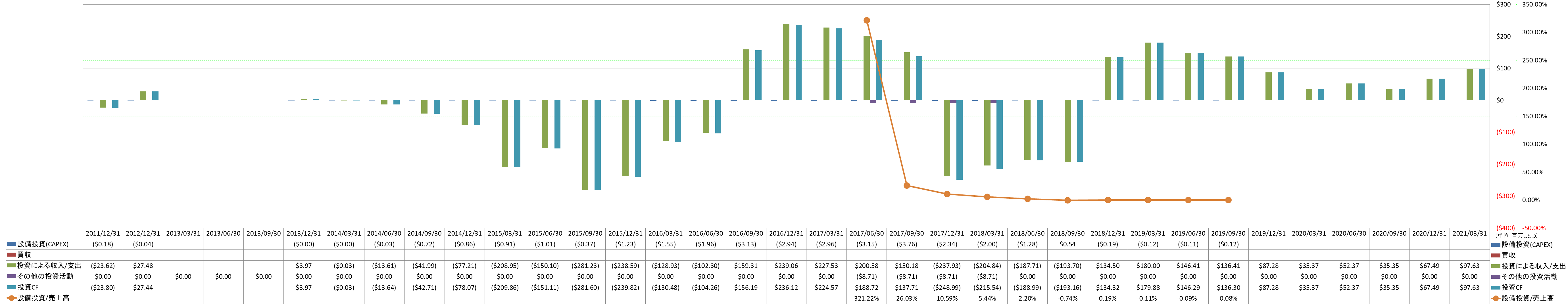Click the cell showing ($281.60)

pyautogui.click(x=585, y=288)
